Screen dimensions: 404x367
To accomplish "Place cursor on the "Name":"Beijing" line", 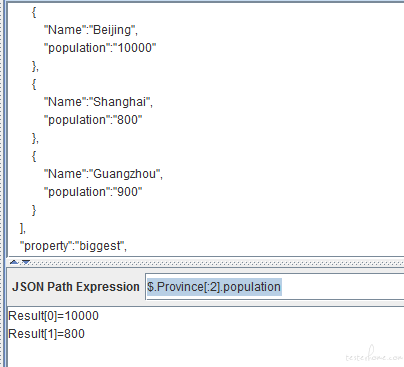I will [x=91, y=30].
